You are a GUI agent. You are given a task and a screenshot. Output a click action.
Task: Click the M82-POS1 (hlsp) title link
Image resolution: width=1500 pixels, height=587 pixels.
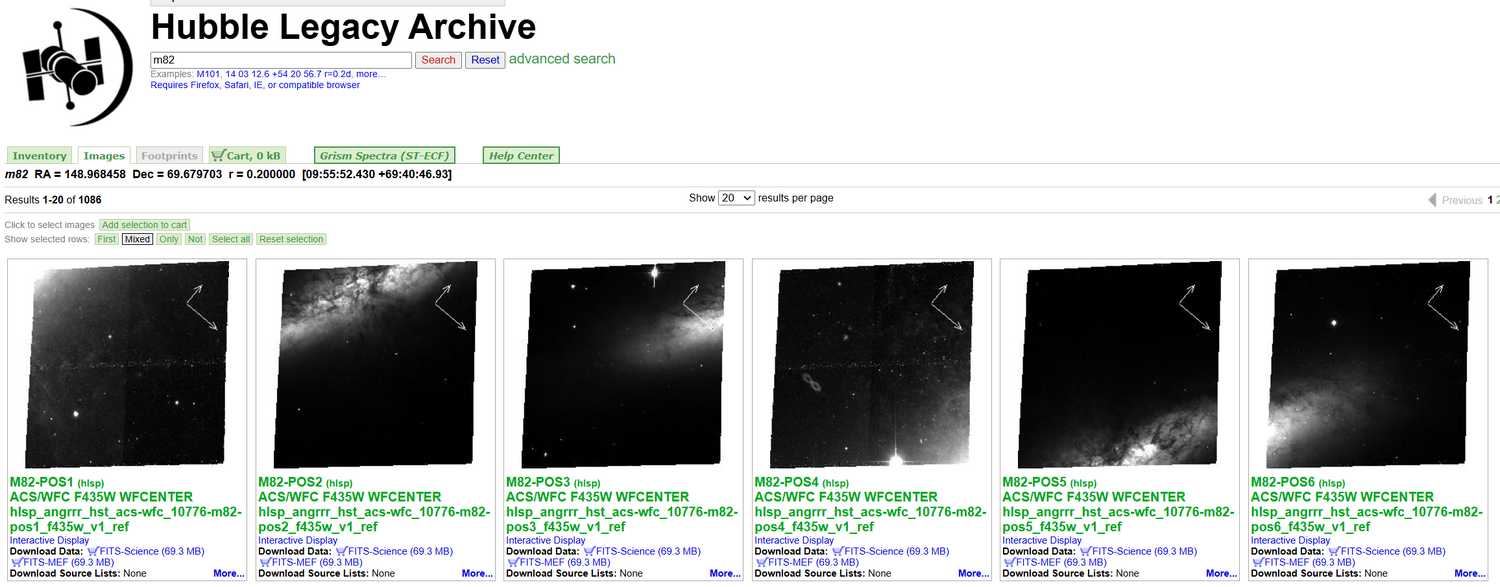(x=57, y=482)
